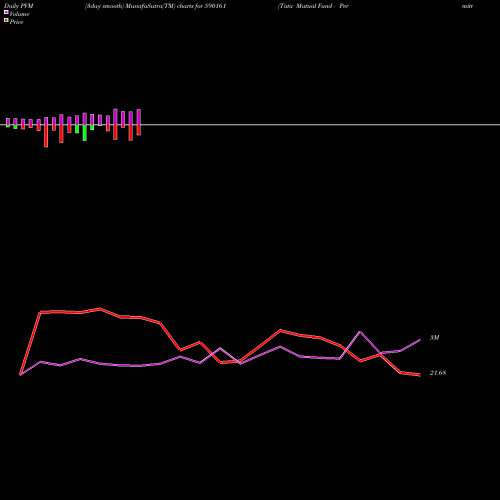Image resolution: width=500 pixels, height=500 pixels.
Task: Click the red-green Price legend swatch
Action: [x=6, y=21]
